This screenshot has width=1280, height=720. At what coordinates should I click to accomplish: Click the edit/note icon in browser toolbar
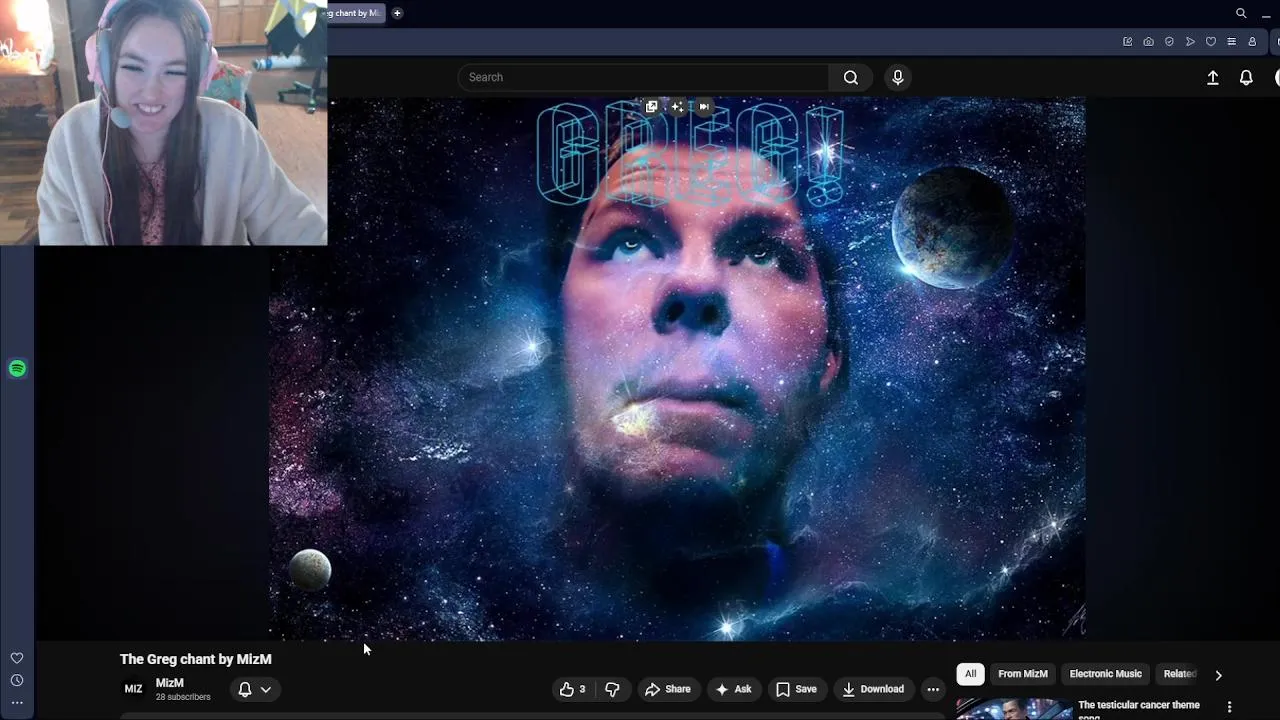[1128, 42]
